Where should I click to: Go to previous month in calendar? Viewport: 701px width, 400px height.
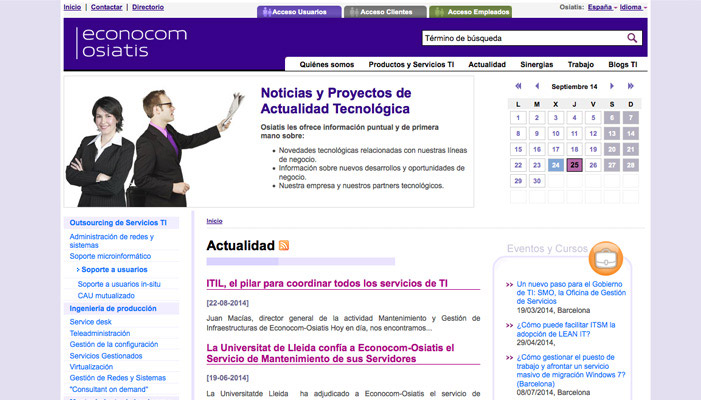[x=537, y=86]
